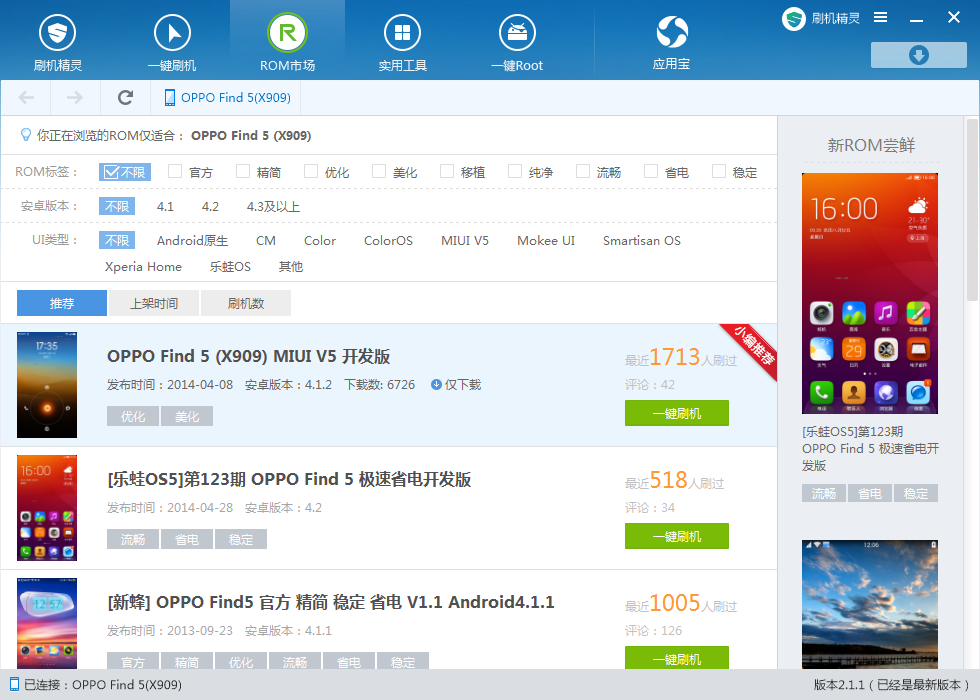Filter UI type by 其他
This screenshot has height=700, width=980.
pyautogui.click(x=291, y=267)
